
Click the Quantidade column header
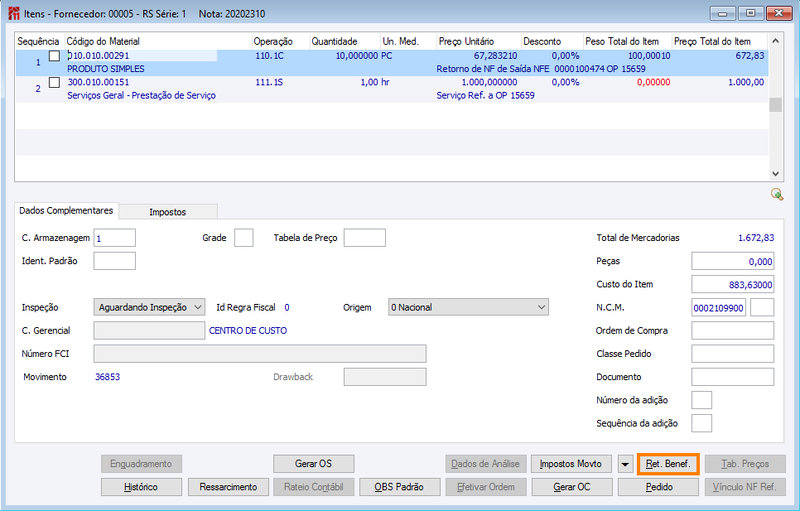pyautogui.click(x=345, y=41)
